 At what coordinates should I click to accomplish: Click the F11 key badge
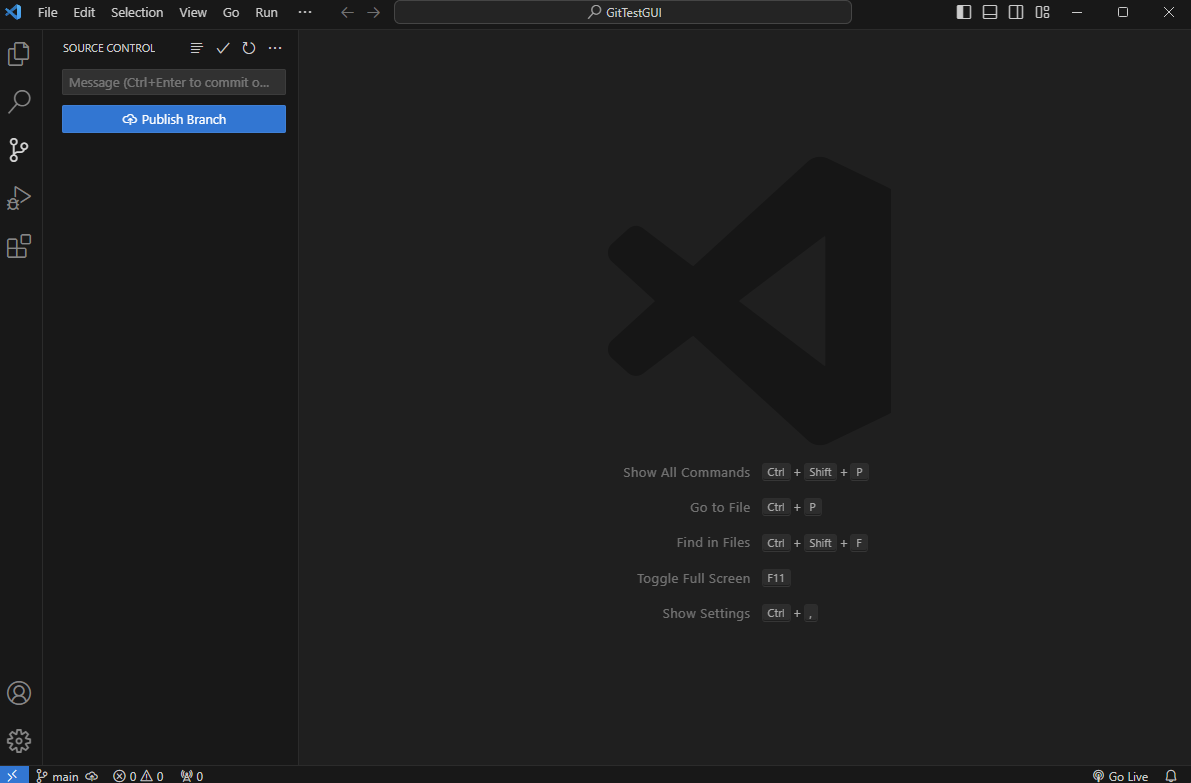pyautogui.click(x=776, y=578)
